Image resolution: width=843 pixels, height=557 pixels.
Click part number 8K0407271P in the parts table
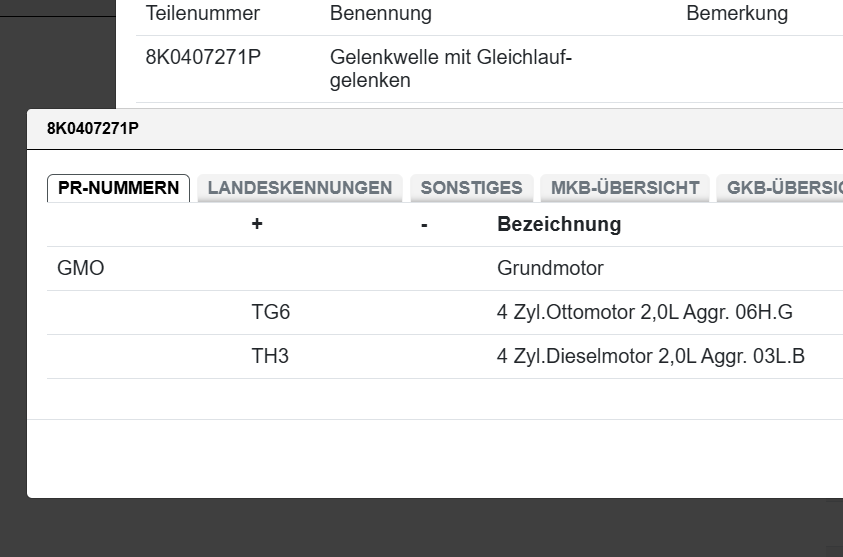coord(203,58)
